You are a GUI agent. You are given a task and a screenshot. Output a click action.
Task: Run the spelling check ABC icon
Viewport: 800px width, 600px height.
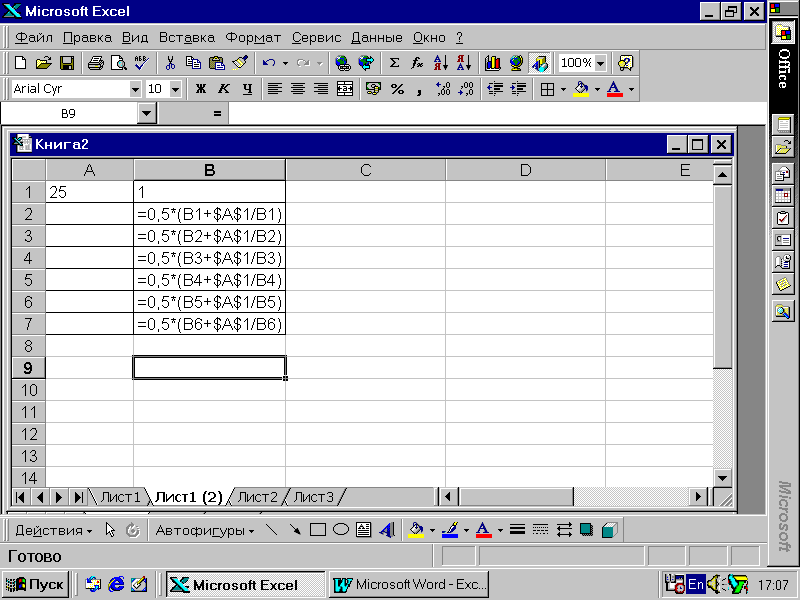(x=141, y=63)
